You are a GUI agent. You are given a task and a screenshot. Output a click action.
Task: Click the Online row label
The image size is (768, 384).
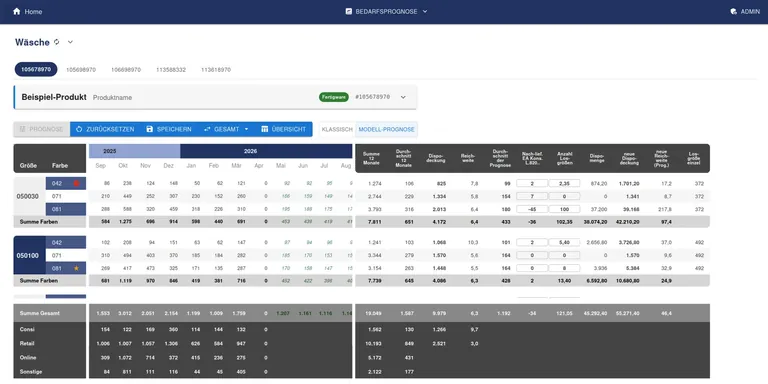28,358
